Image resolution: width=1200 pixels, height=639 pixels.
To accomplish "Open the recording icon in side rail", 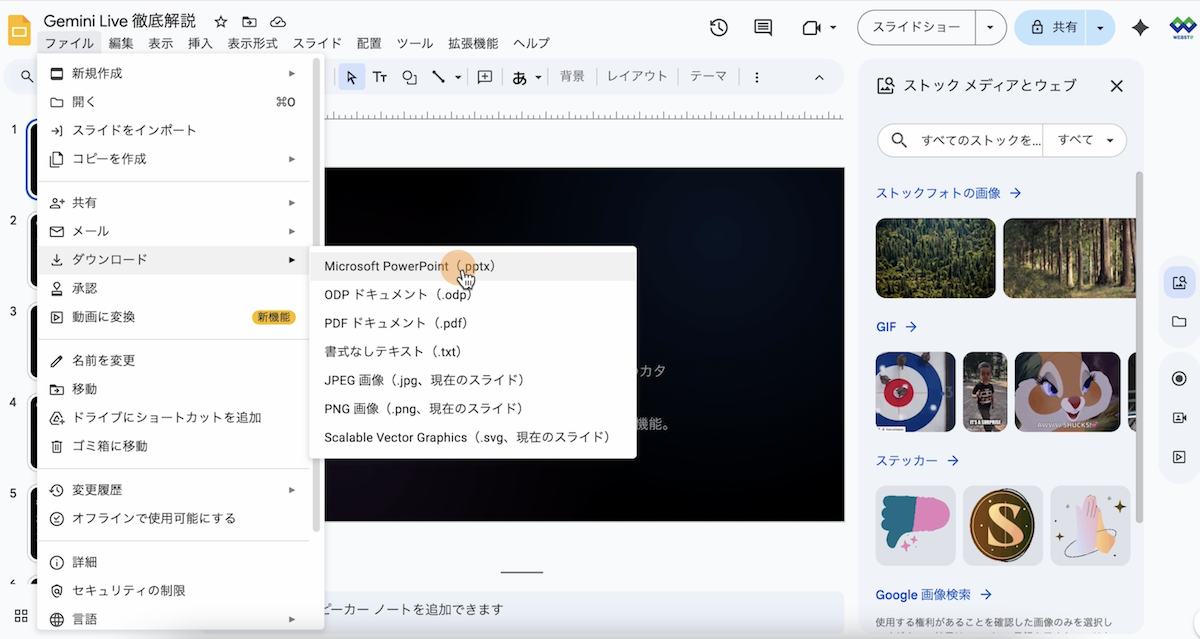I will coord(1179,378).
